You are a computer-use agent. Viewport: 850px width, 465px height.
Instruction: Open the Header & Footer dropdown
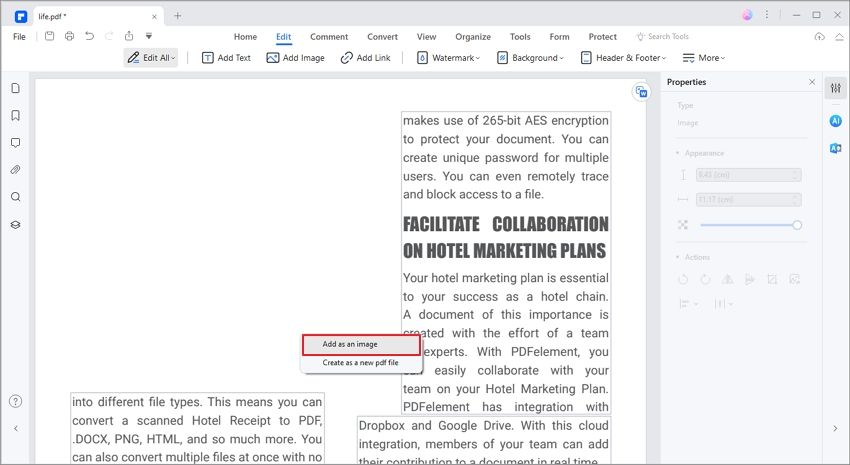[623, 57]
